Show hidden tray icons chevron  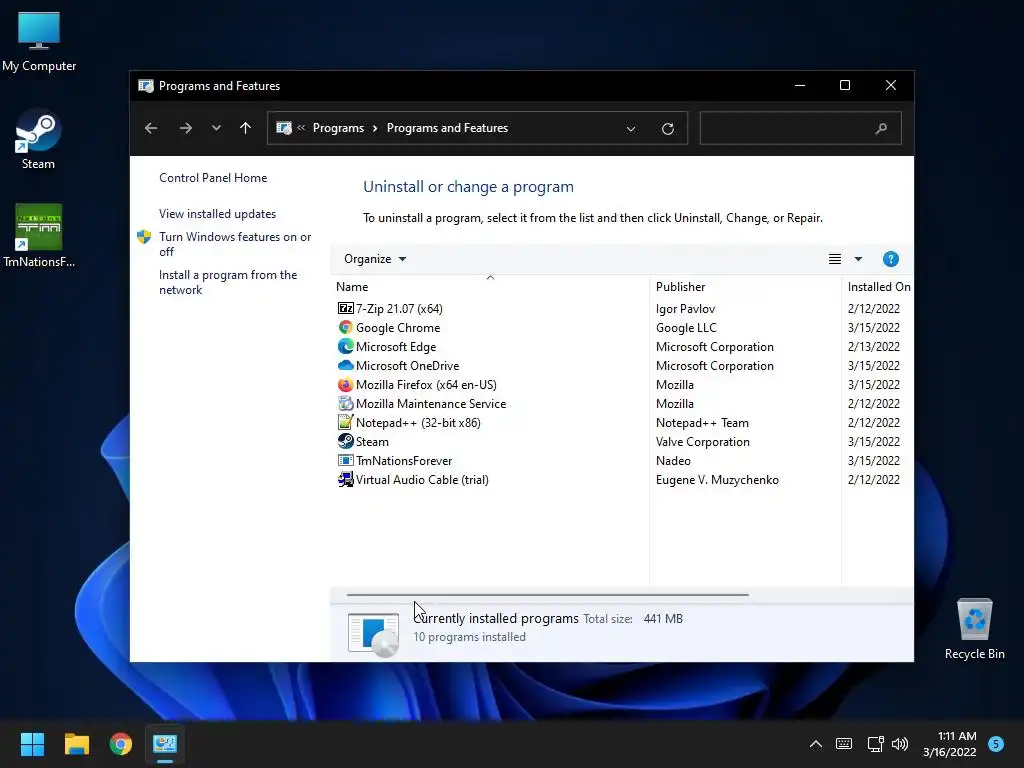click(x=816, y=744)
